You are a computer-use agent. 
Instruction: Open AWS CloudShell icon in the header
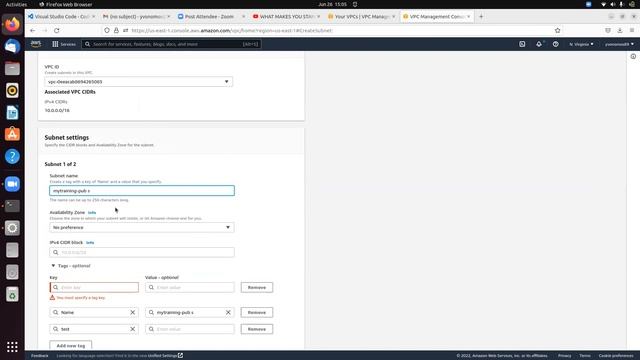pos(522,44)
